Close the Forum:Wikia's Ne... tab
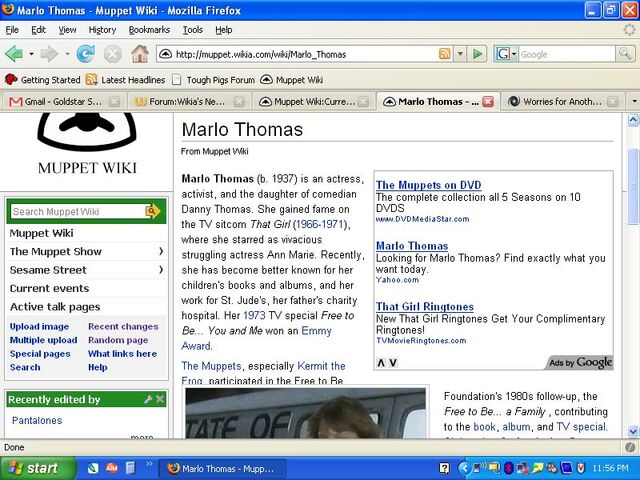640x480 pixels. pyautogui.click(x=239, y=102)
